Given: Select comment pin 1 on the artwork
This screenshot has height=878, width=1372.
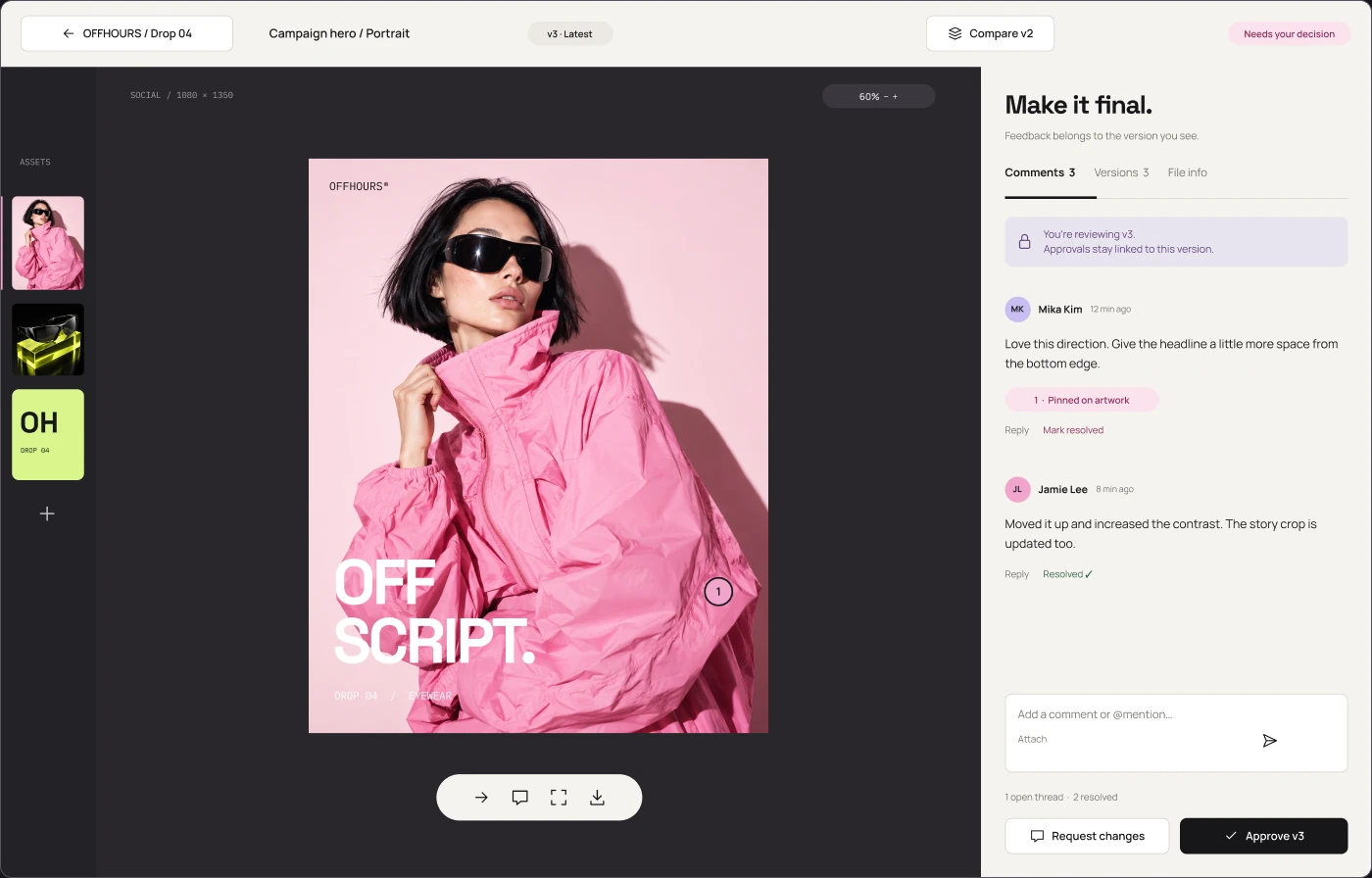Looking at the screenshot, I should click(x=718, y=591).
